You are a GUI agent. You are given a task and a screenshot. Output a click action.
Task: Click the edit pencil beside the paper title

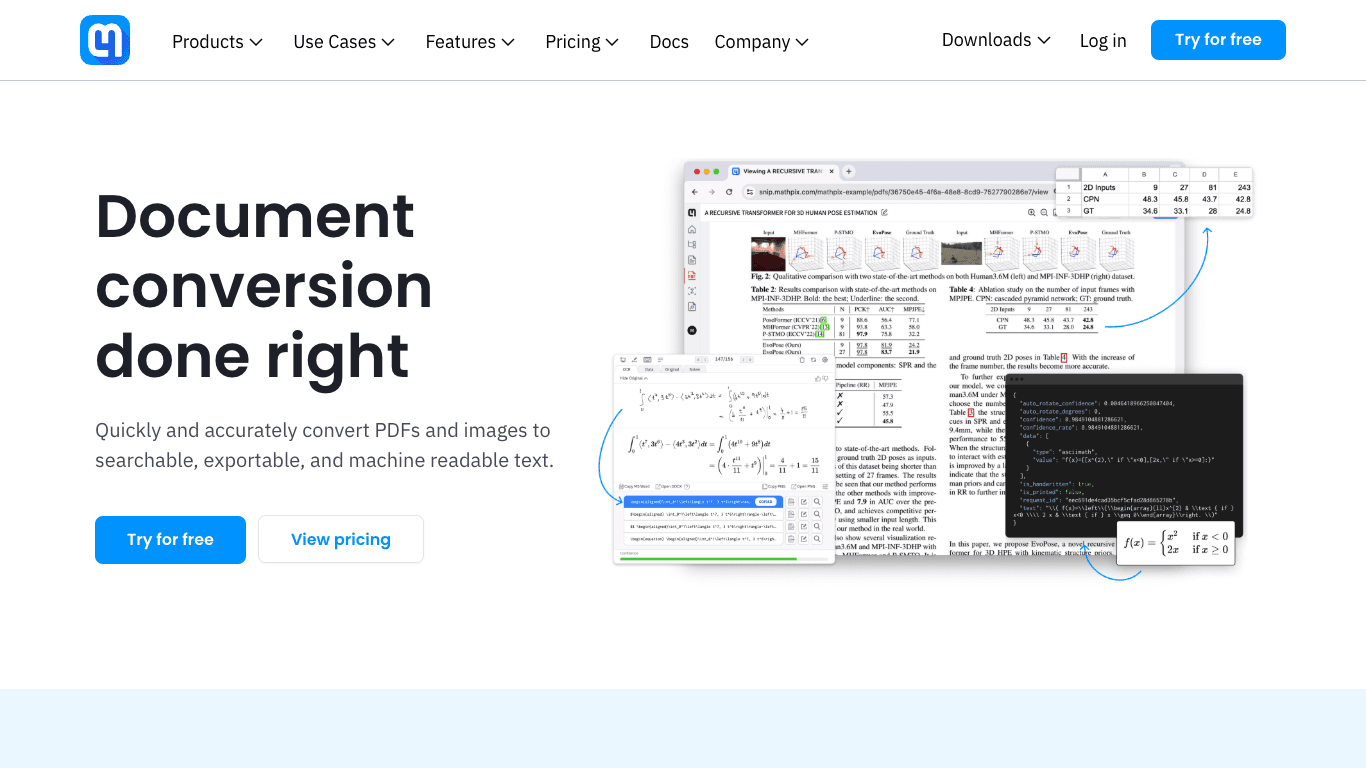tap(885, 212)
